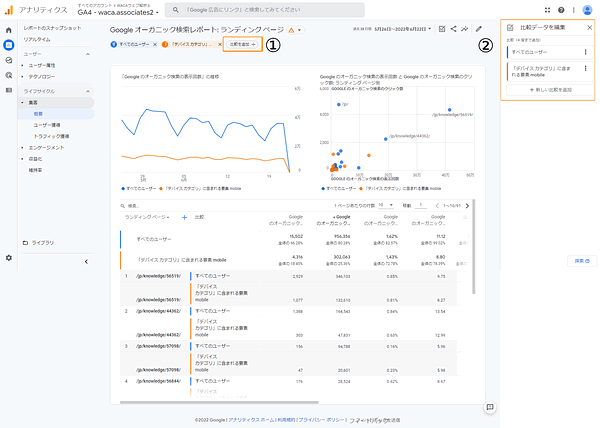The image size is (600, 428).
Task: Select 概要 under 集客
Action: pos(38,114)
